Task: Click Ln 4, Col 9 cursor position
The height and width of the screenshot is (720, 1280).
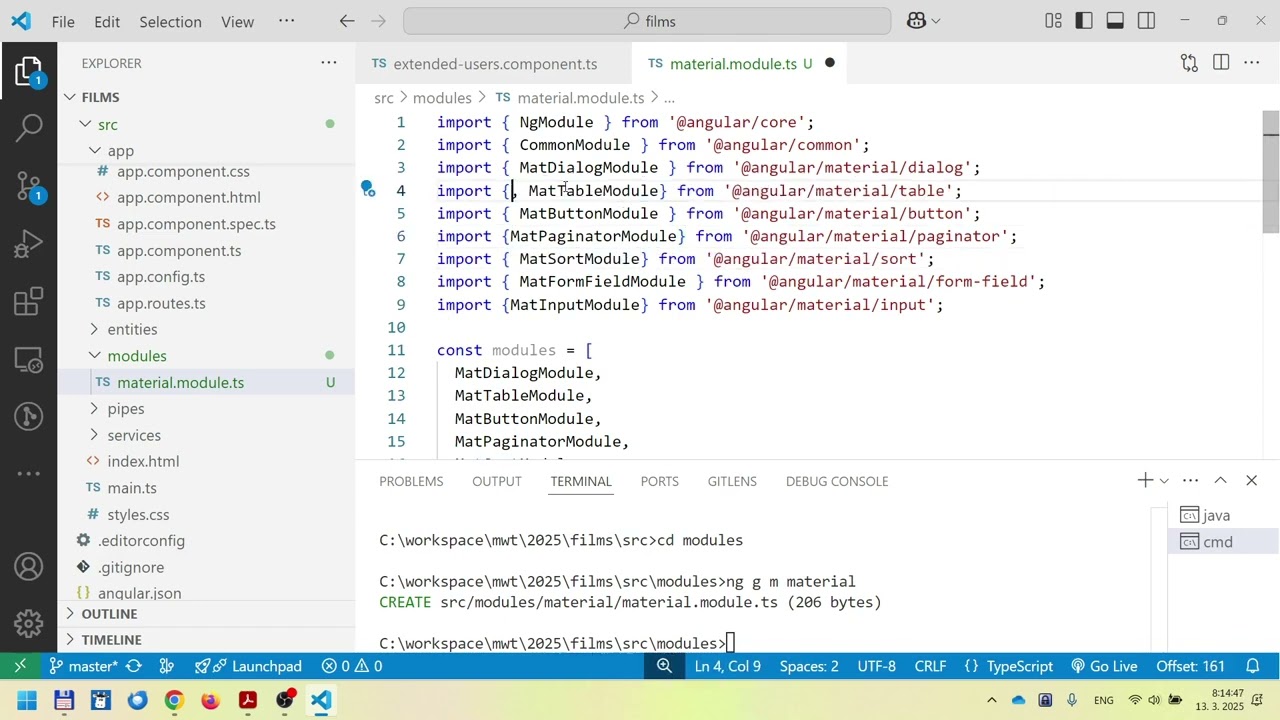Action: coord(728,666)
